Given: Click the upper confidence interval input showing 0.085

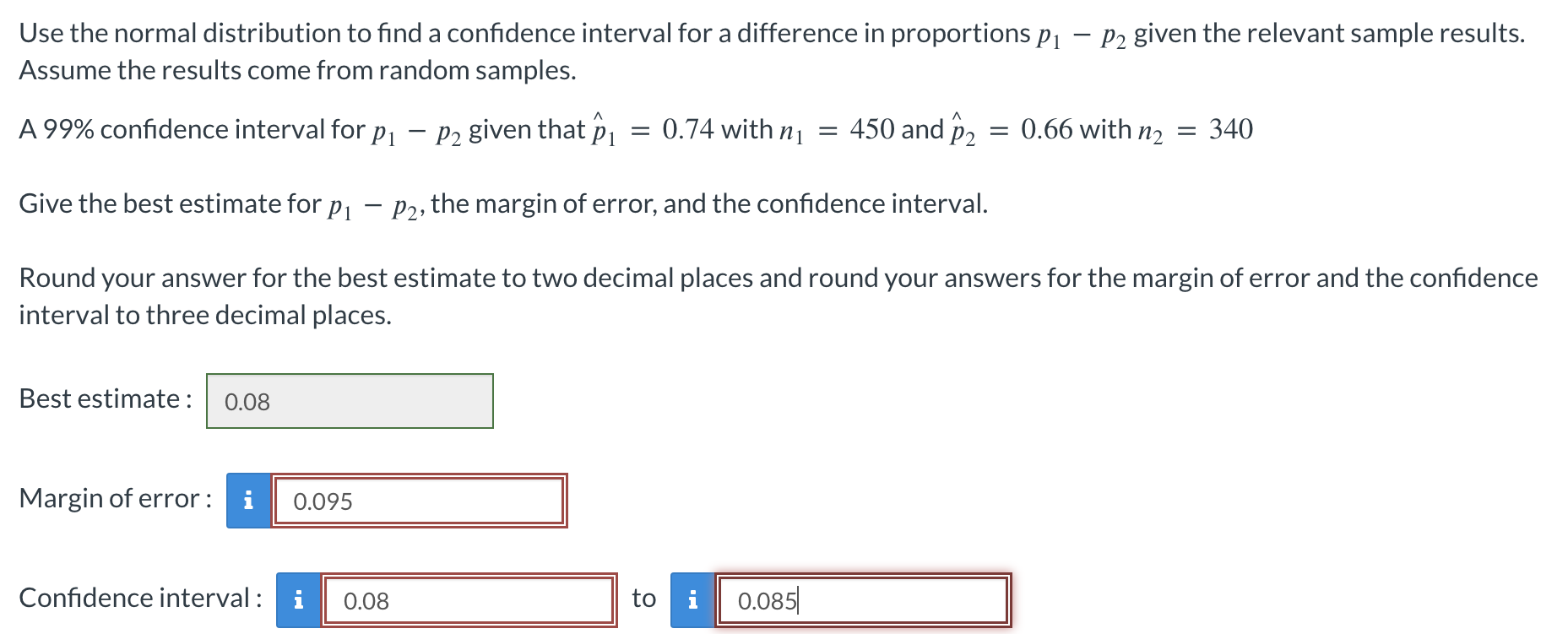Looking at the screenshot, I should [x=861, y=600].
